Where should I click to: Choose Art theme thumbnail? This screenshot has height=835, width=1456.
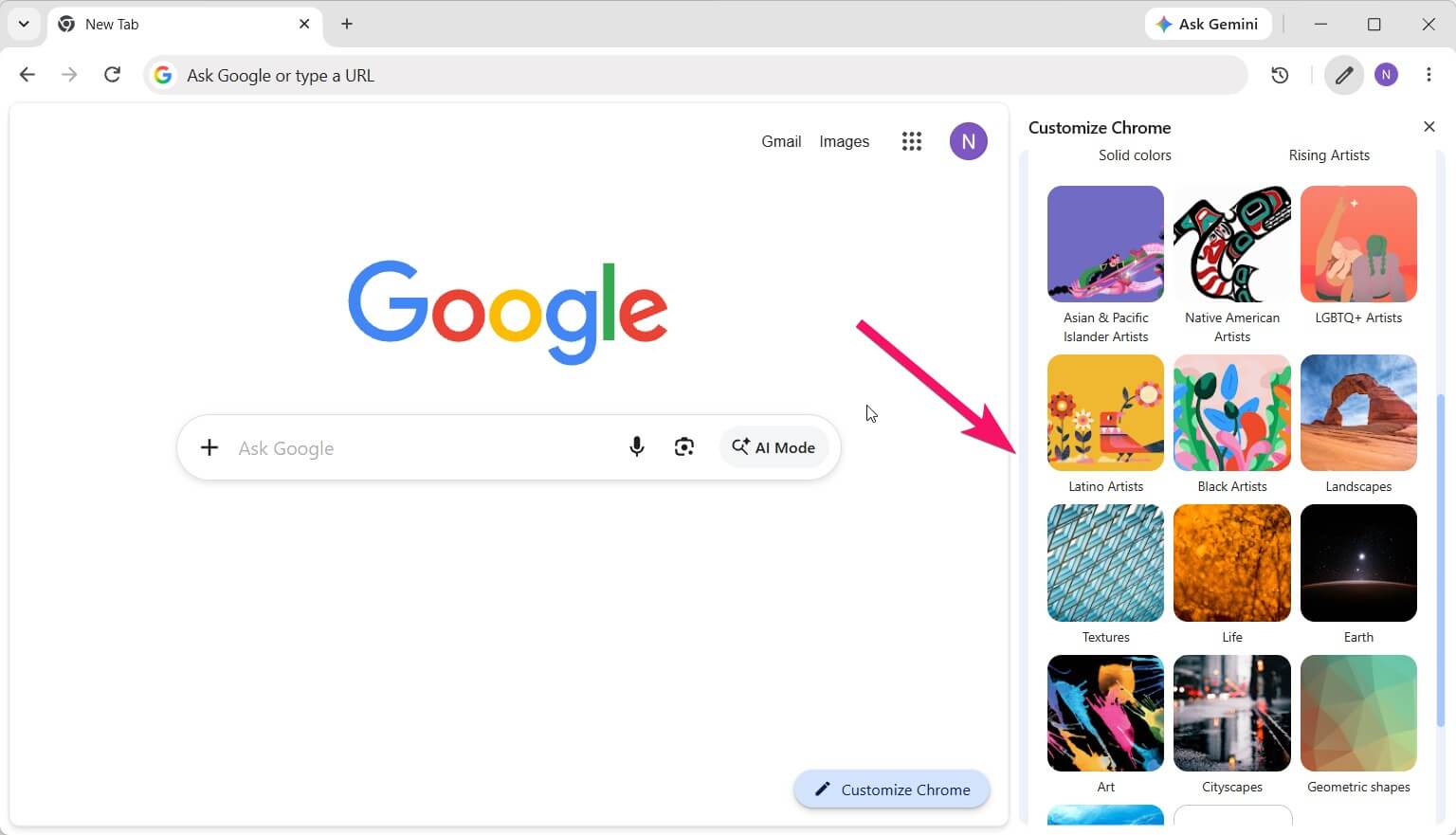click(x=1105, y=713)
